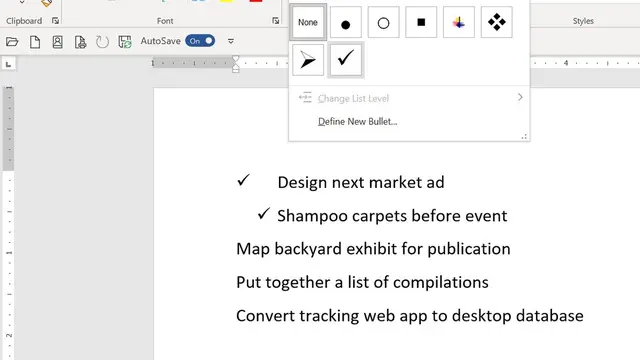The width and height of the screenshot is (640, 360).
Task: Click the text Map backyard exhibit for publication
Action: [373, 249]
